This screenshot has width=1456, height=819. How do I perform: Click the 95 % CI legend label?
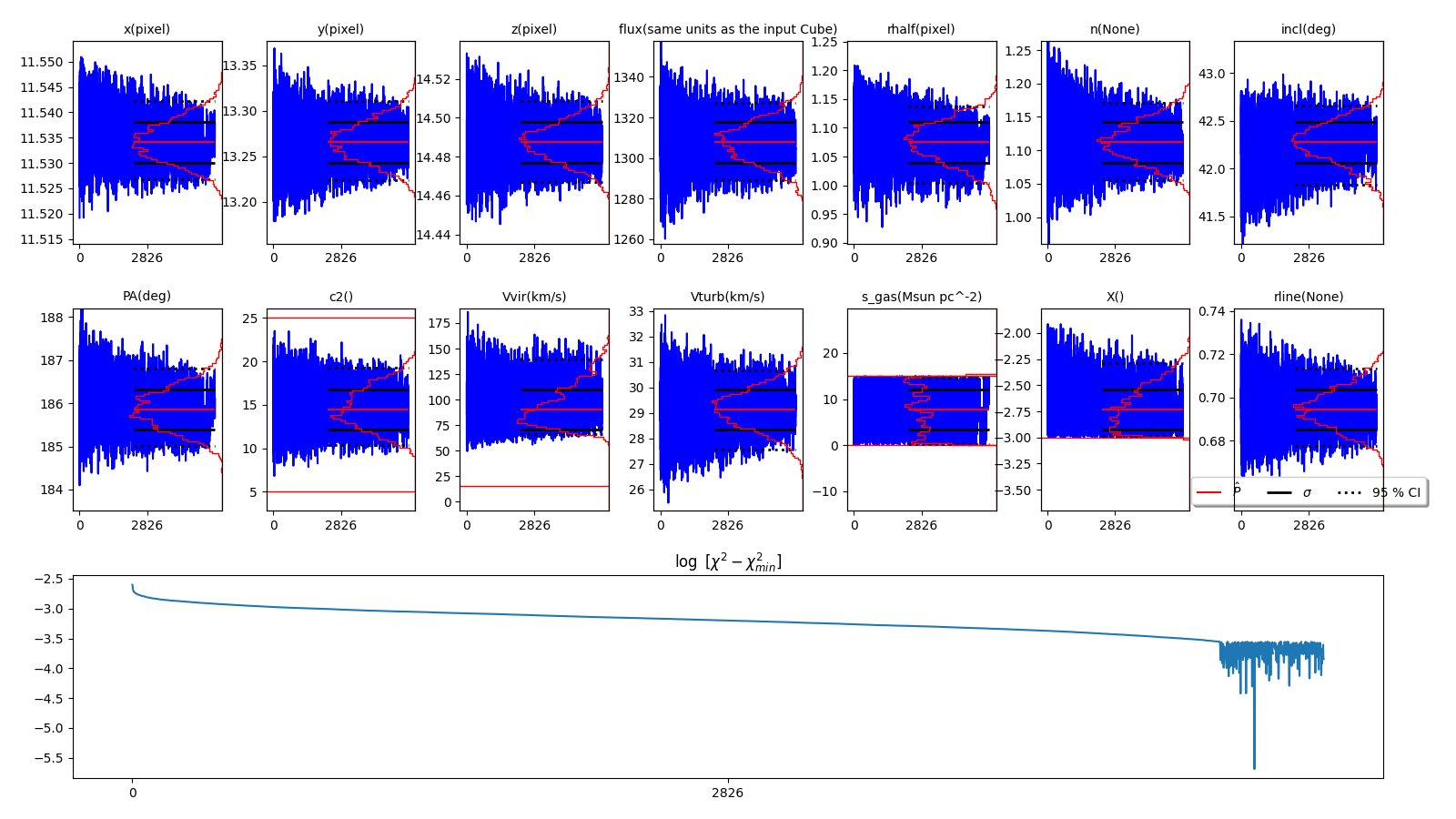(1396, 492)
